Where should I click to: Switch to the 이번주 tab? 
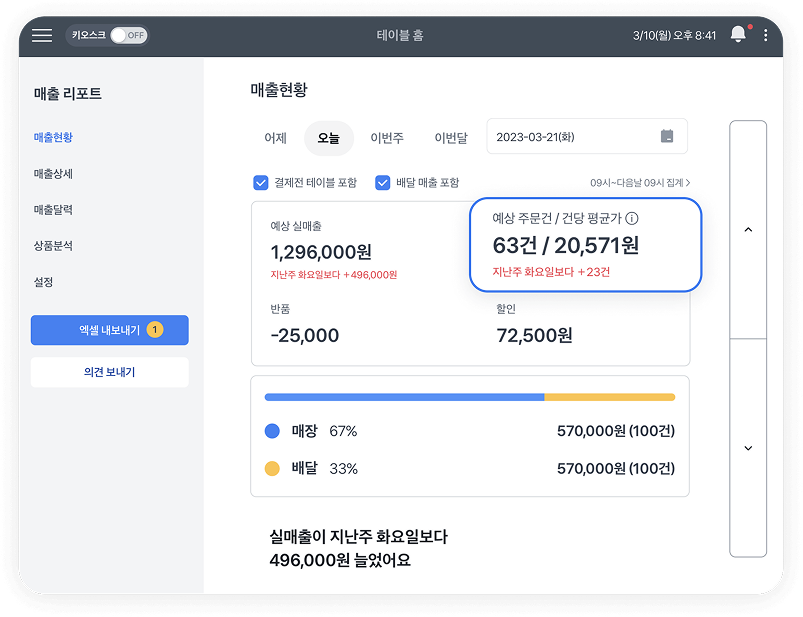coord(387,138)
